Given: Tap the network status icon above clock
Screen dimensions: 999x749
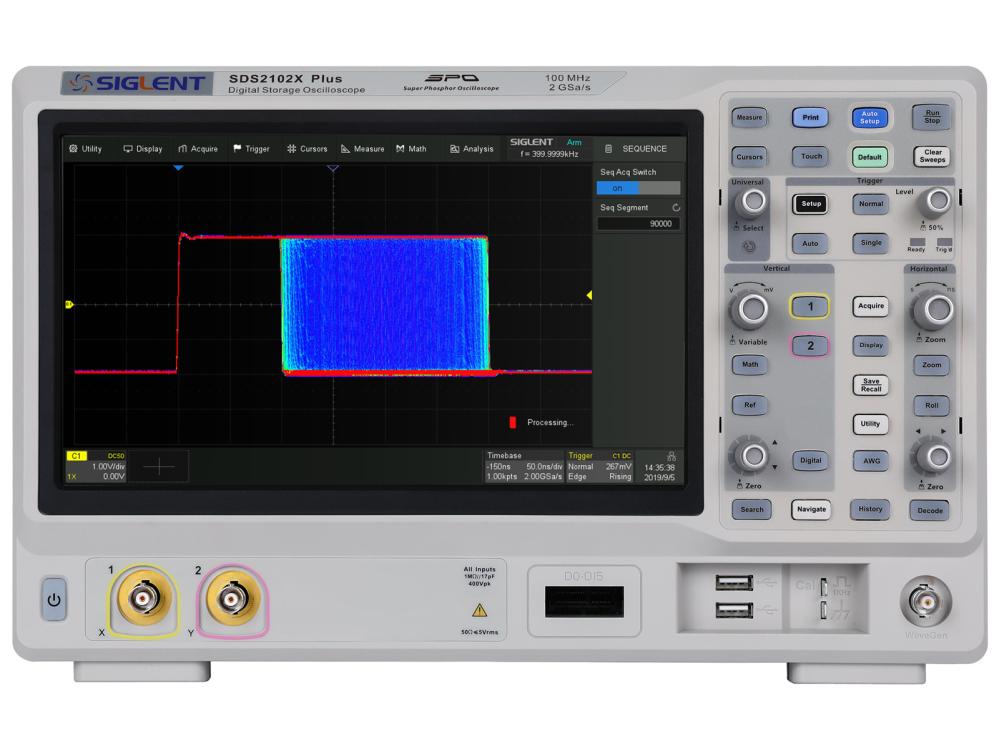Looking at the screenshot, I should (670, 455).
